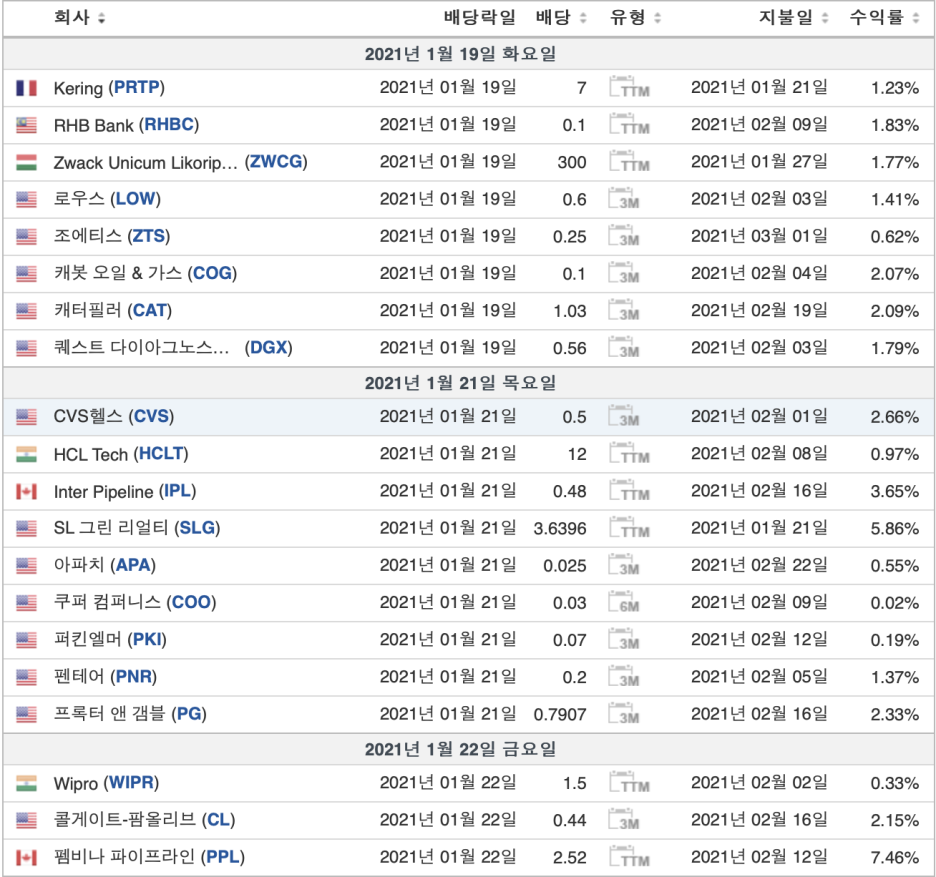Screen dimensions: 936x877
Task: Open the HCLT ticker link
Action: click(x=161, y=454)
